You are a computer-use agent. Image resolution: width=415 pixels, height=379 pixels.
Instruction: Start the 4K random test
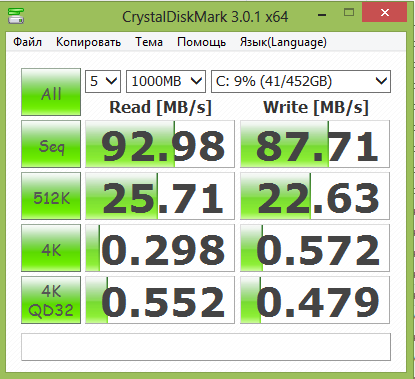click(51, 248)
